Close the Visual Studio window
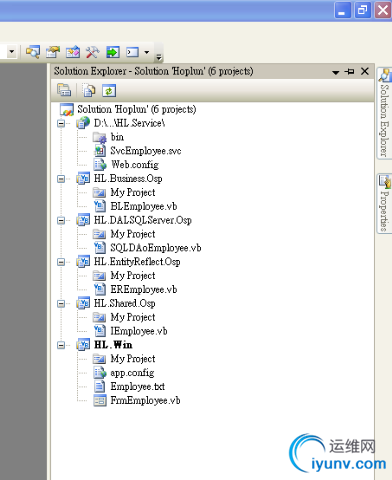This screenshot has width=392, height=480. click(383, 10)
